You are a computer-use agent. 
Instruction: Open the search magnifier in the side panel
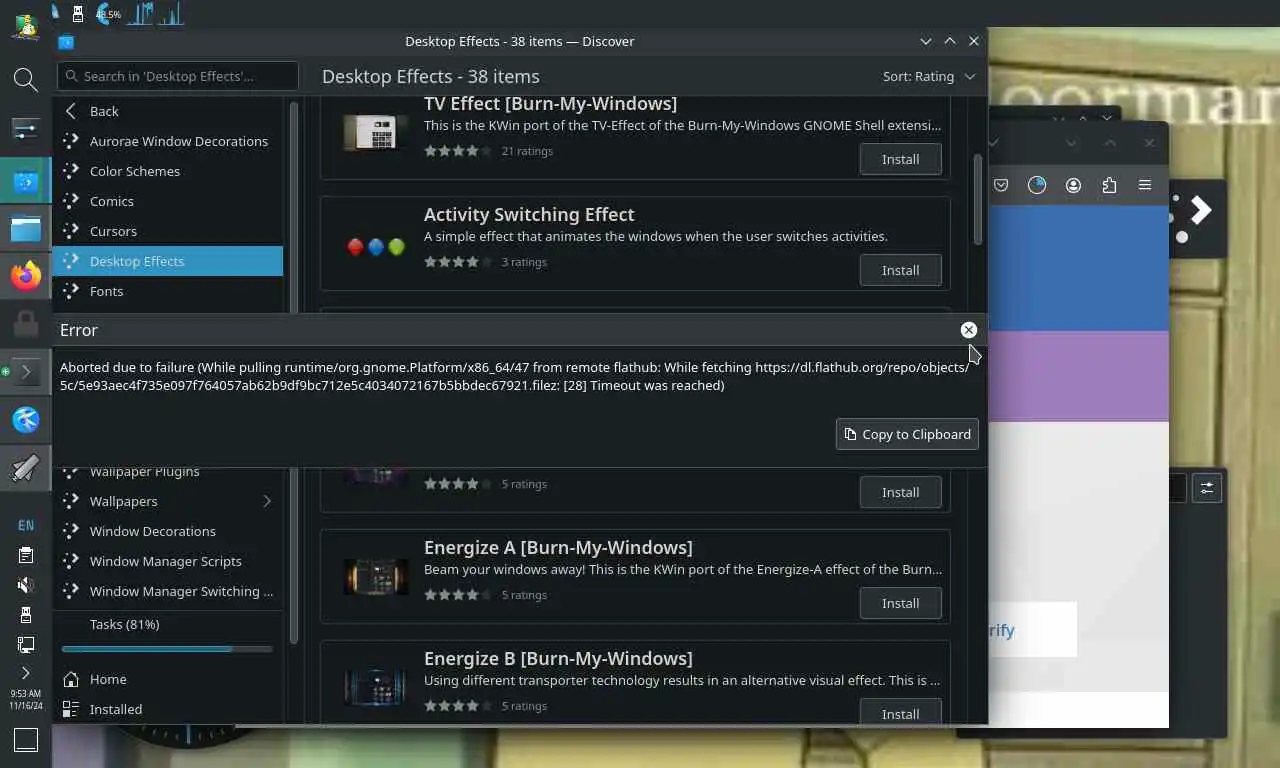coord(25,79)
